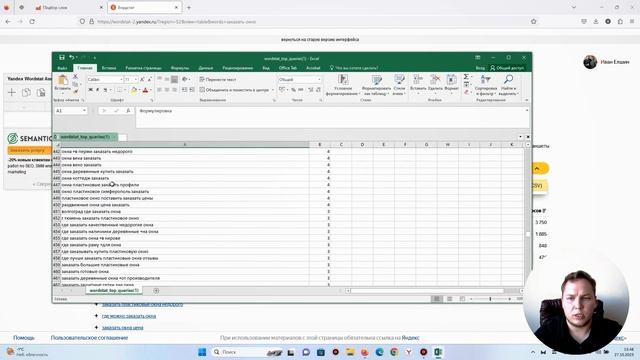The height and width of the screenshot is (360, 640).
Task: Apply the red font color
Action: tap(145, 90)
